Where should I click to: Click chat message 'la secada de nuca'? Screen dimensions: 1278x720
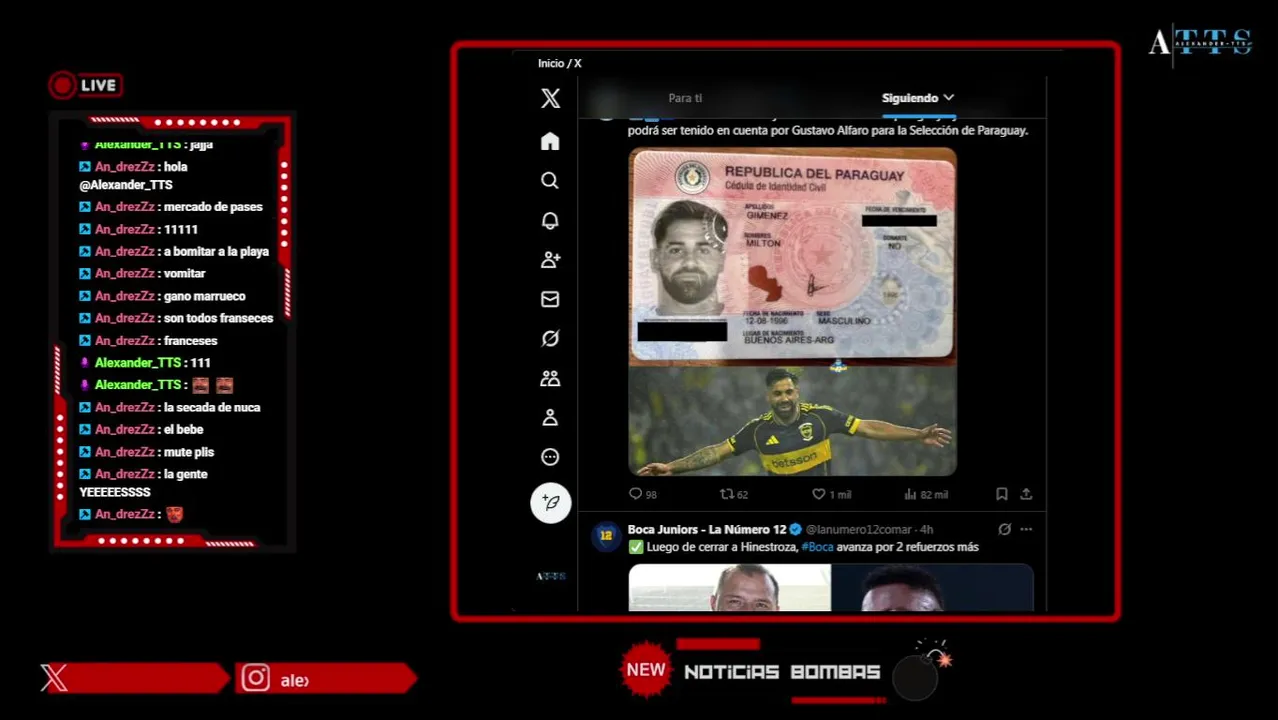click(x=212, y=407)
